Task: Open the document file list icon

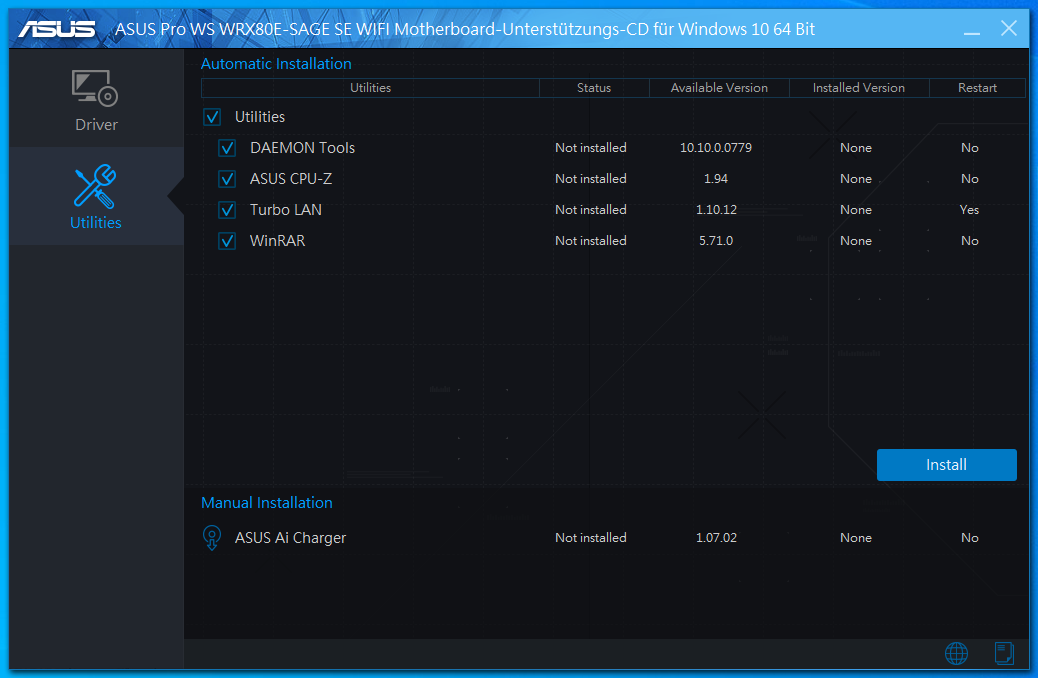Action: tap(1004, 653)
